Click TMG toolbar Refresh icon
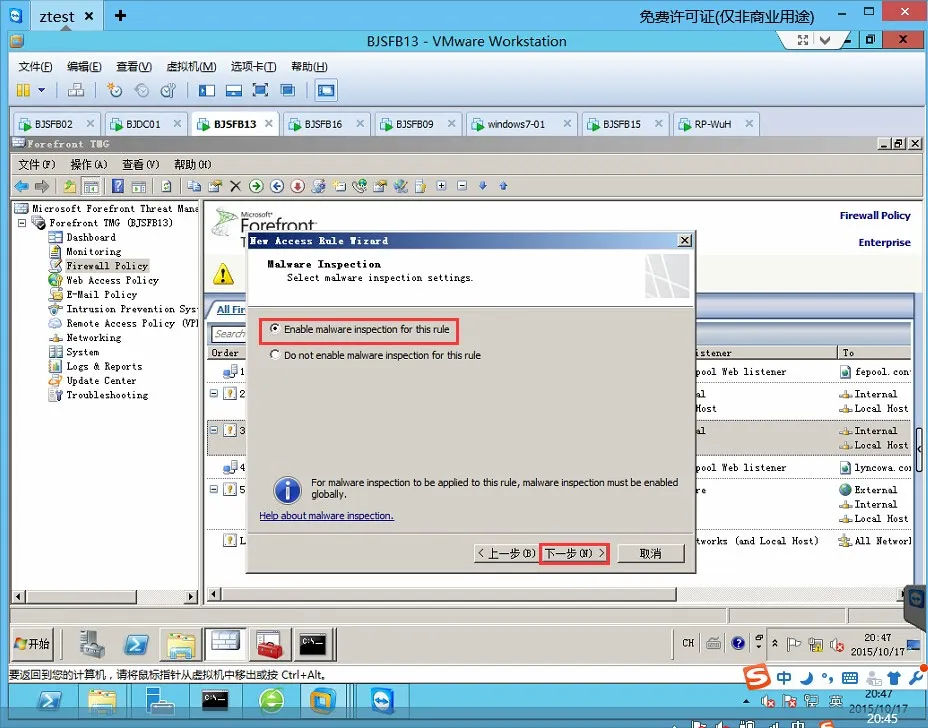The width and height of the screenshot is (928, 728). [x=166, y=186]
